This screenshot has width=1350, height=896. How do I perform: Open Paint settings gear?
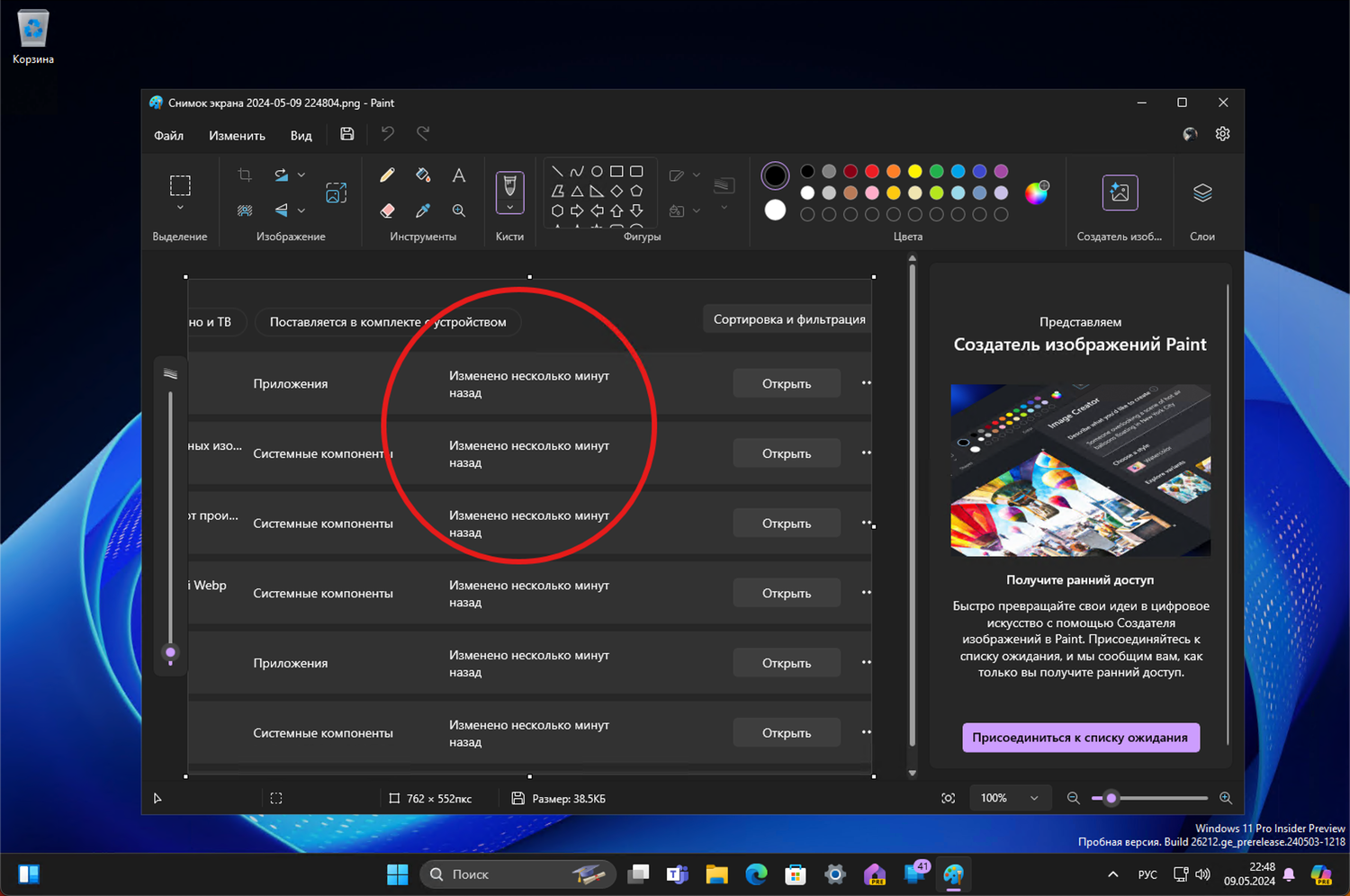tap(1222, 134)
